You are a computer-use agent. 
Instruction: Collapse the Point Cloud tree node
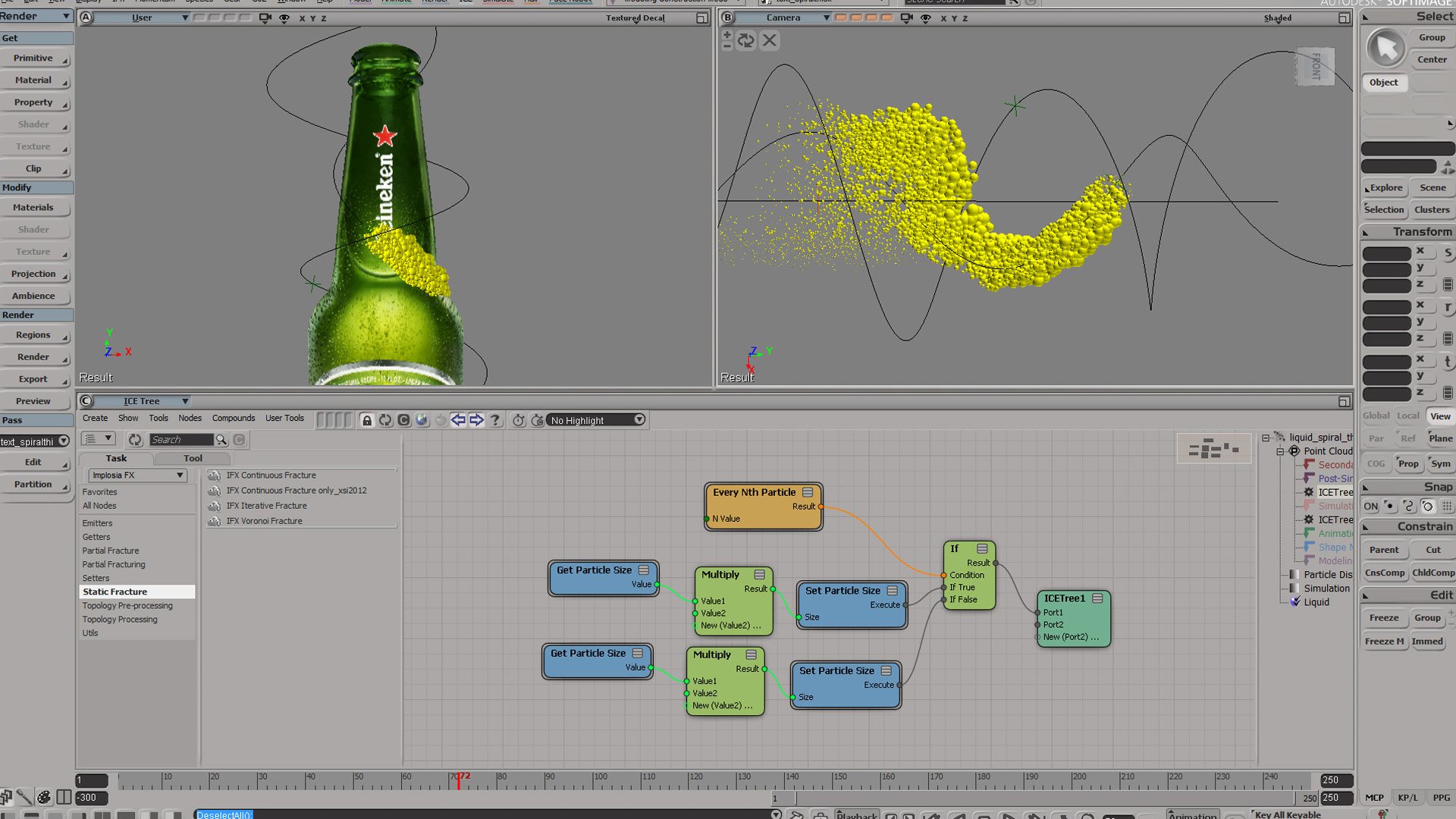pyautogui.click(x=1280, y=451)
